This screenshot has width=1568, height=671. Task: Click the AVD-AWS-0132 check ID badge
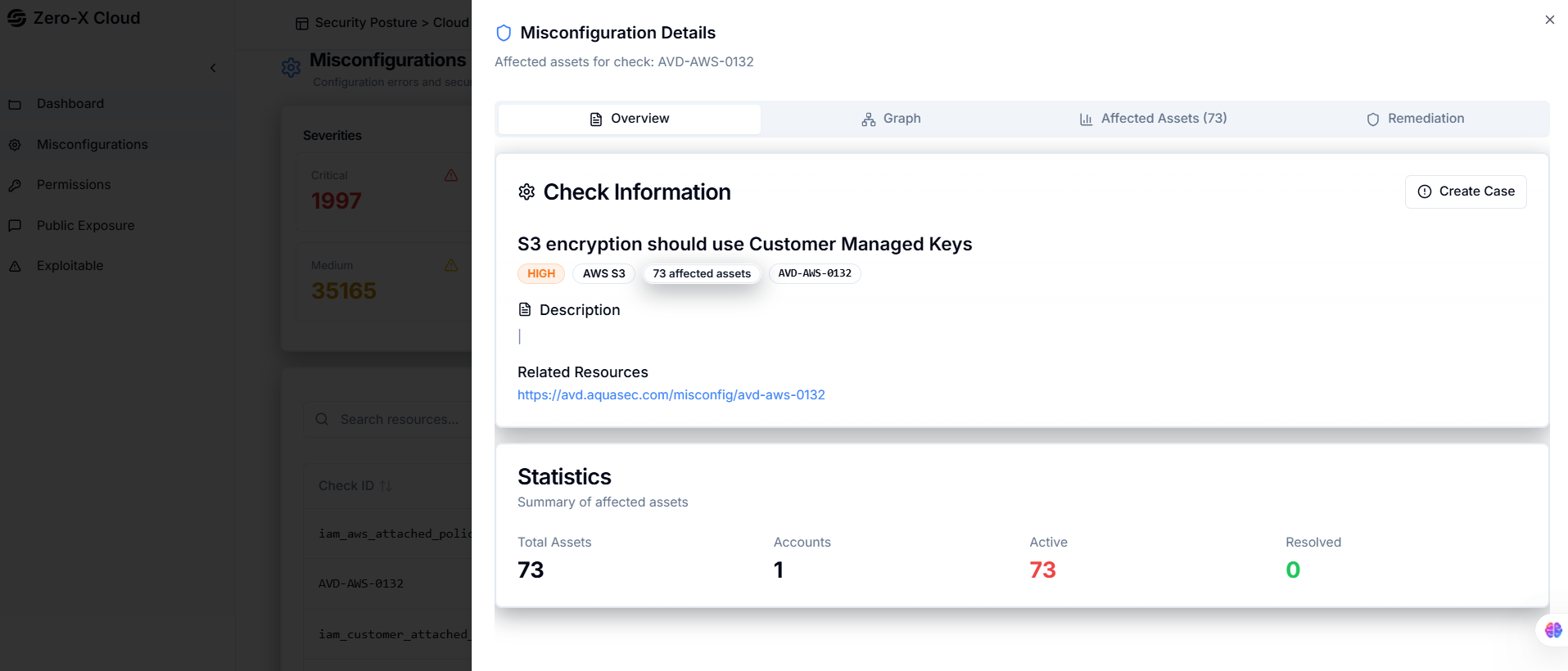pos(815,273)
